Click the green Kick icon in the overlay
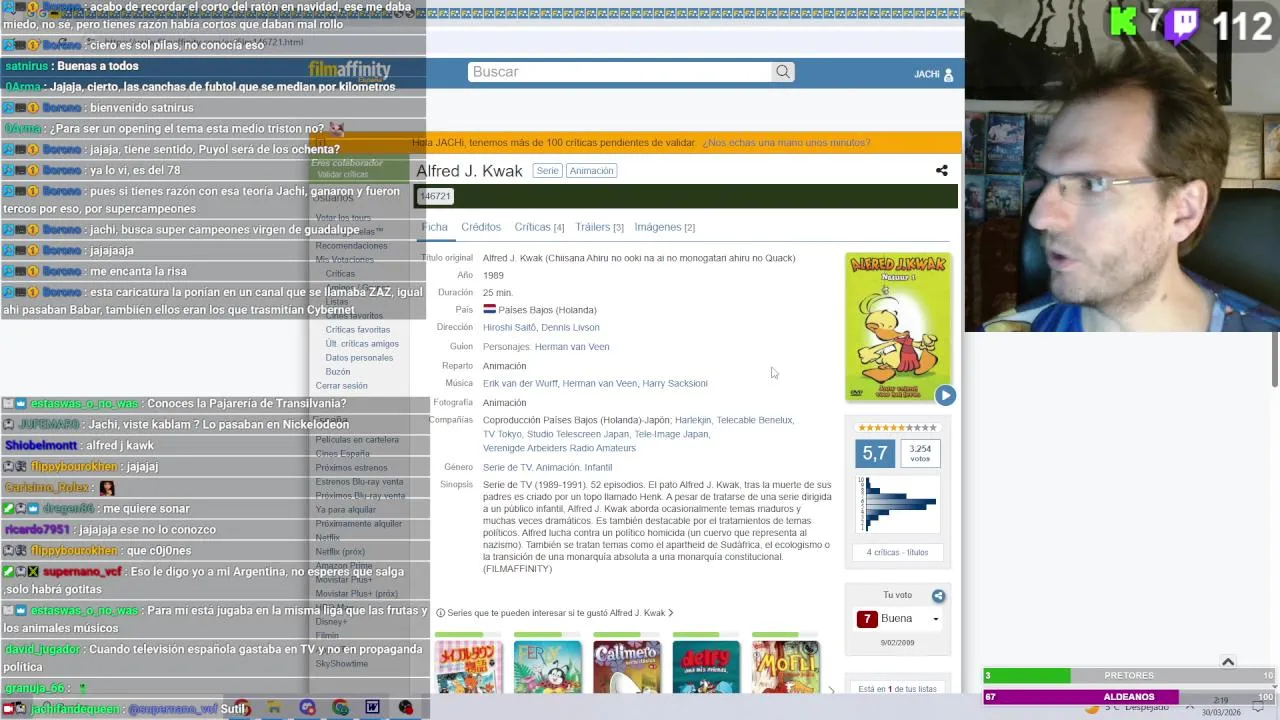1280x720 pixels. pos(1124,22)
